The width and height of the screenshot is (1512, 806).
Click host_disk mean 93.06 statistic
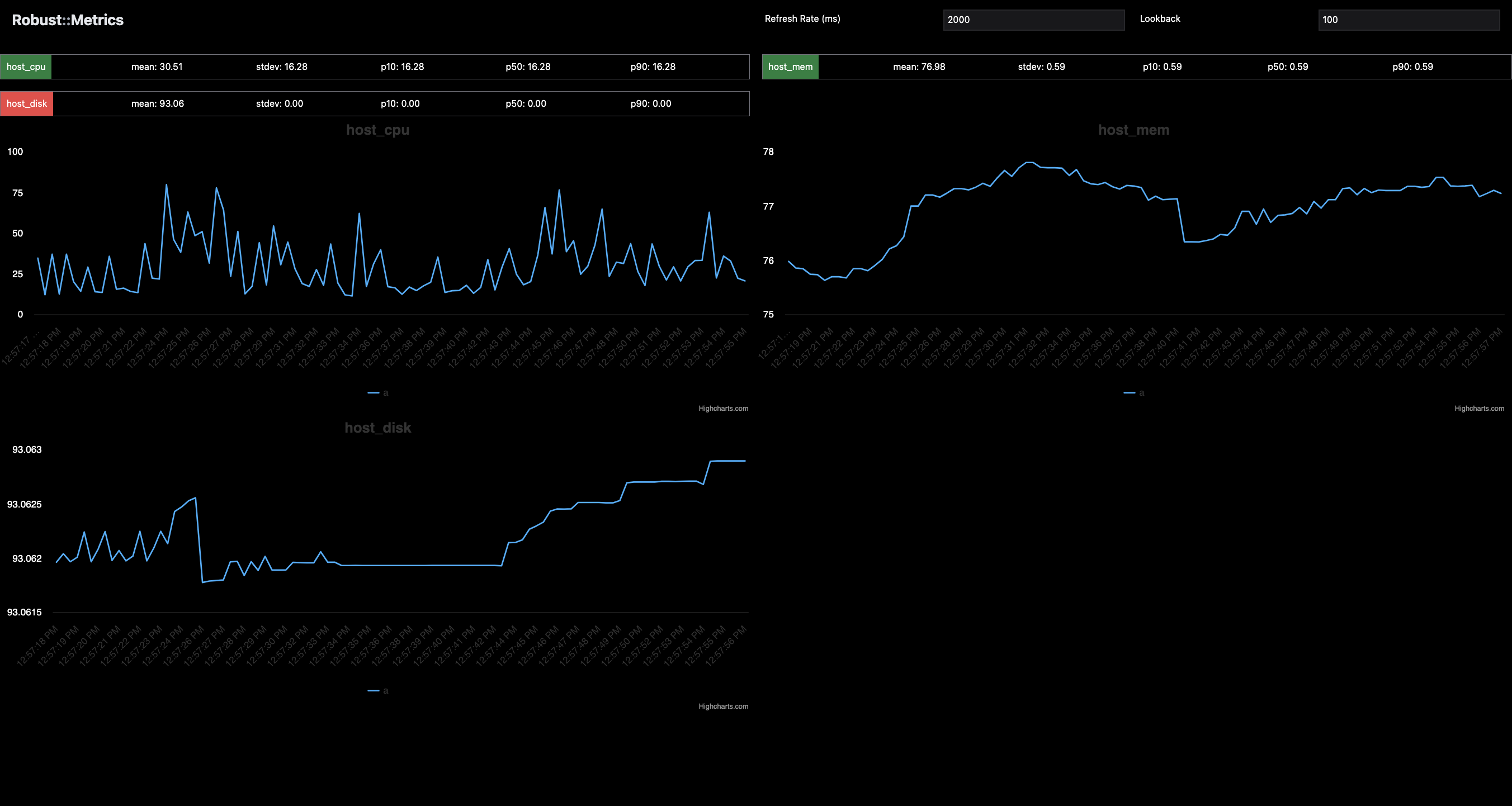[157, 104]
